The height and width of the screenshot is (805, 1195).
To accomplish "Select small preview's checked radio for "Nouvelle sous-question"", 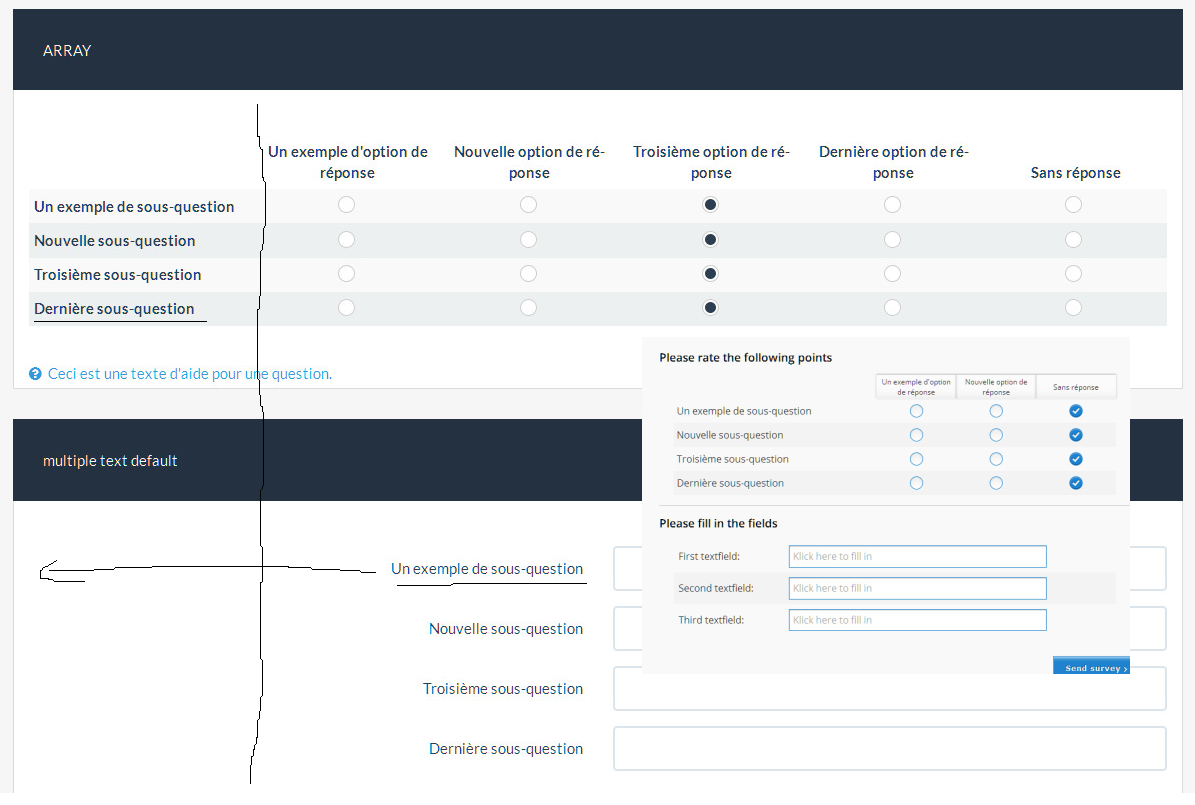I will [1076, 435].
